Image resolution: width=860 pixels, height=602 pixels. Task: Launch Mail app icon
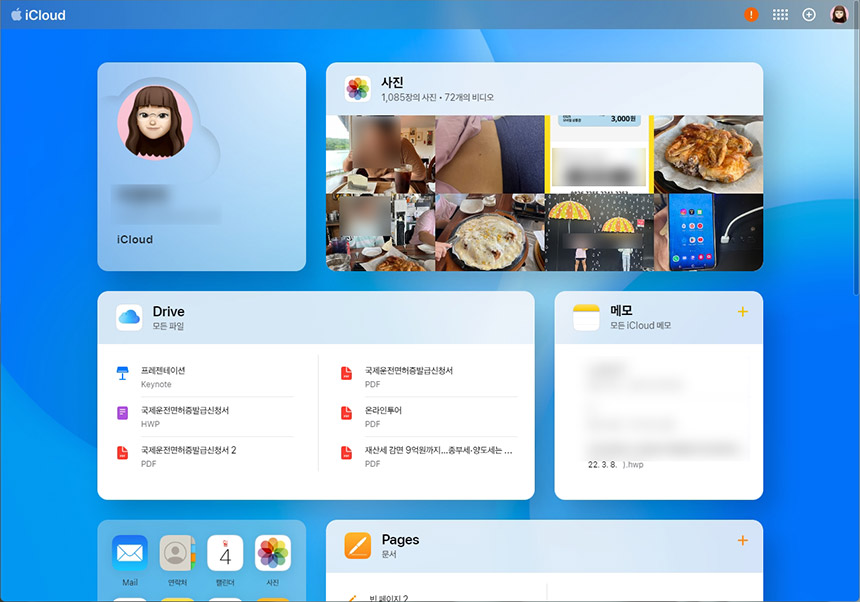(x=130, y=553)
